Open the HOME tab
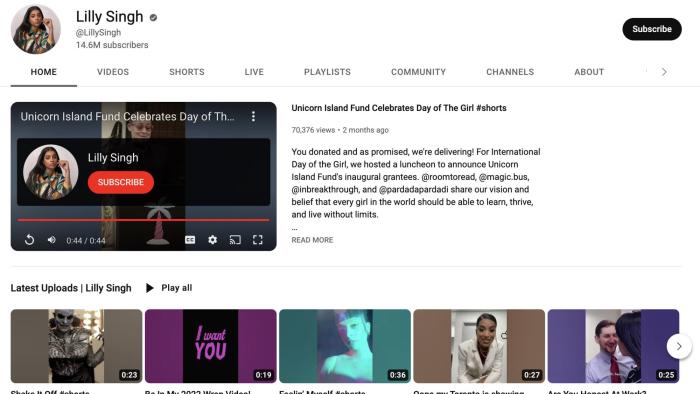700x394 pixels. (x=44, y=72)
